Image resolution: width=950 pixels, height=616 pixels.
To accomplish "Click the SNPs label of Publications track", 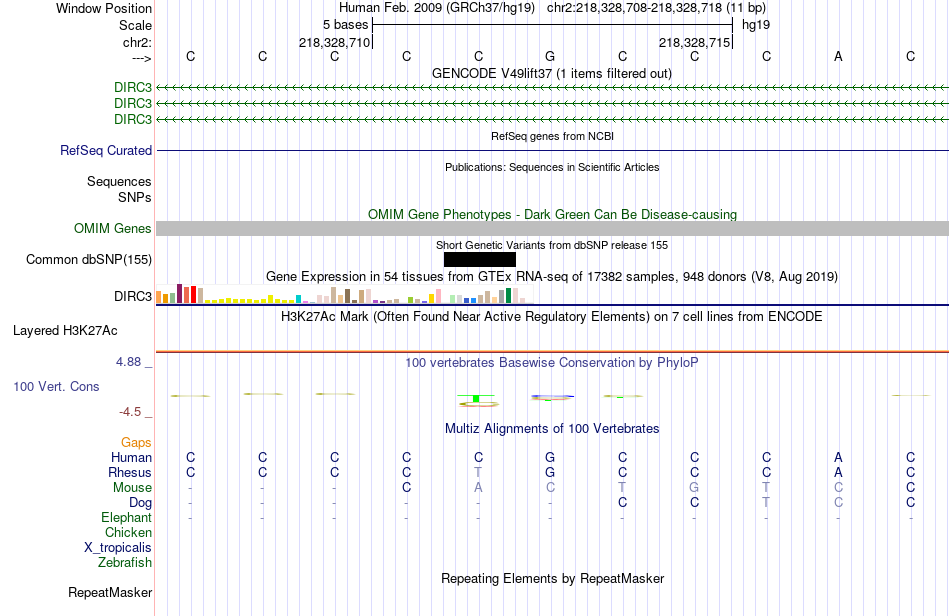I will pos(135,197).
